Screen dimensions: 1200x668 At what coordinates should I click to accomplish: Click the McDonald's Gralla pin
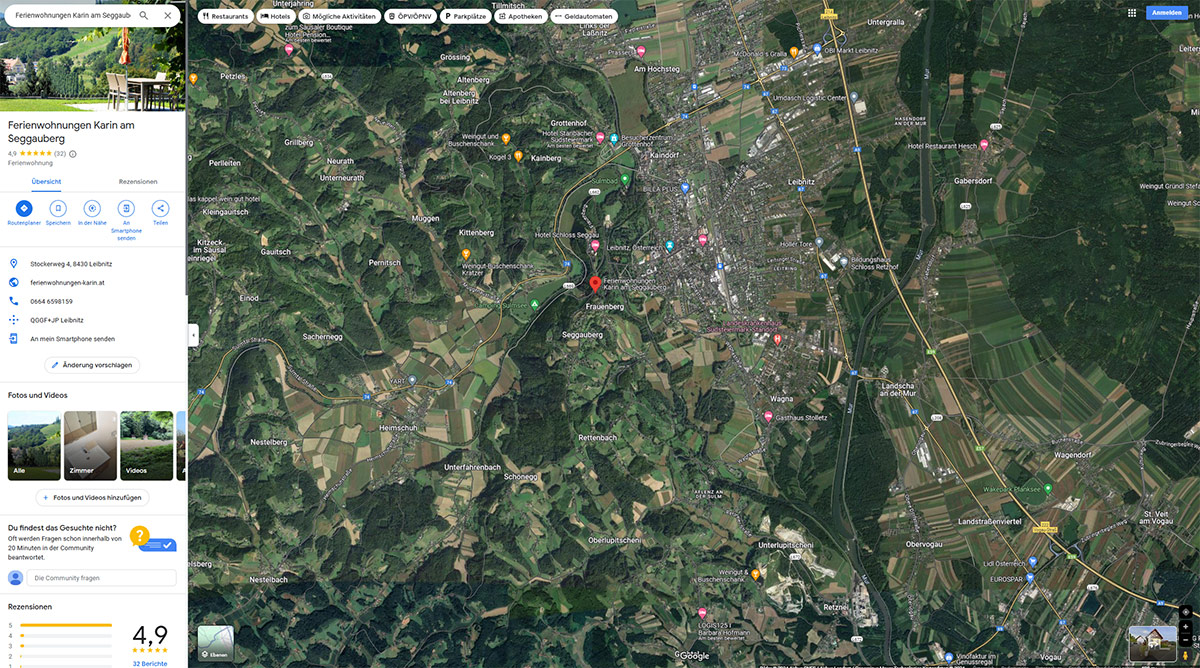(x=793, y=52)
